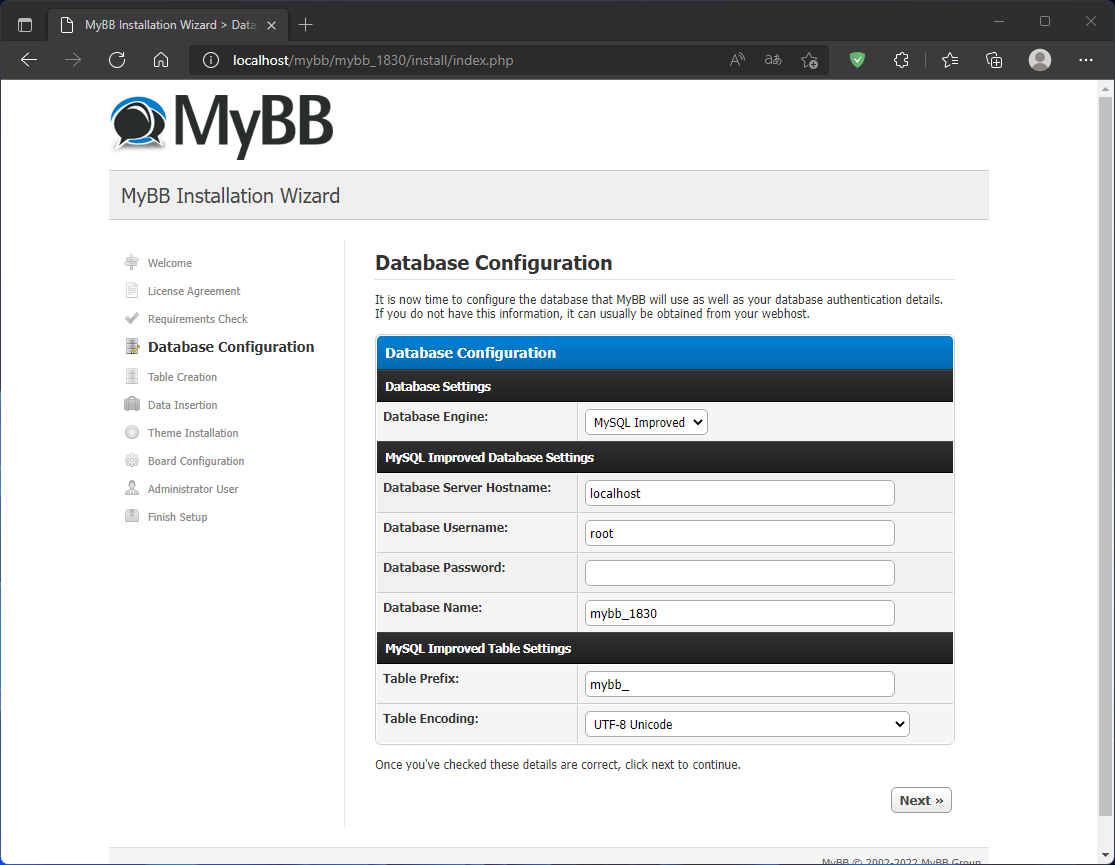Close the MyBB Installation Wizard tab
Screen dimensions: 1115x865
(x=272, y=25)
